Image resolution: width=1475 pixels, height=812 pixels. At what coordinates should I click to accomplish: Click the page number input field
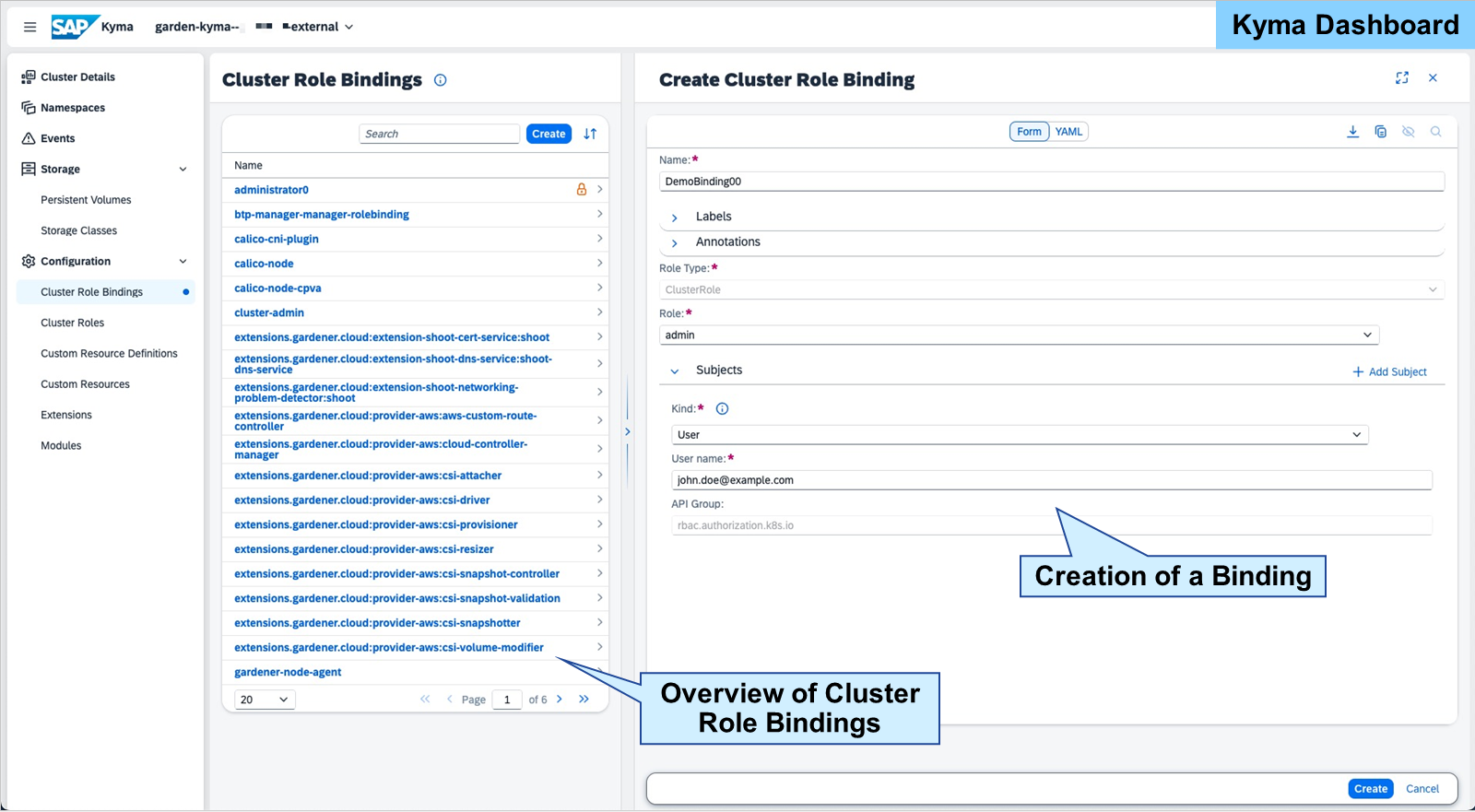click(x=507, y=700)
